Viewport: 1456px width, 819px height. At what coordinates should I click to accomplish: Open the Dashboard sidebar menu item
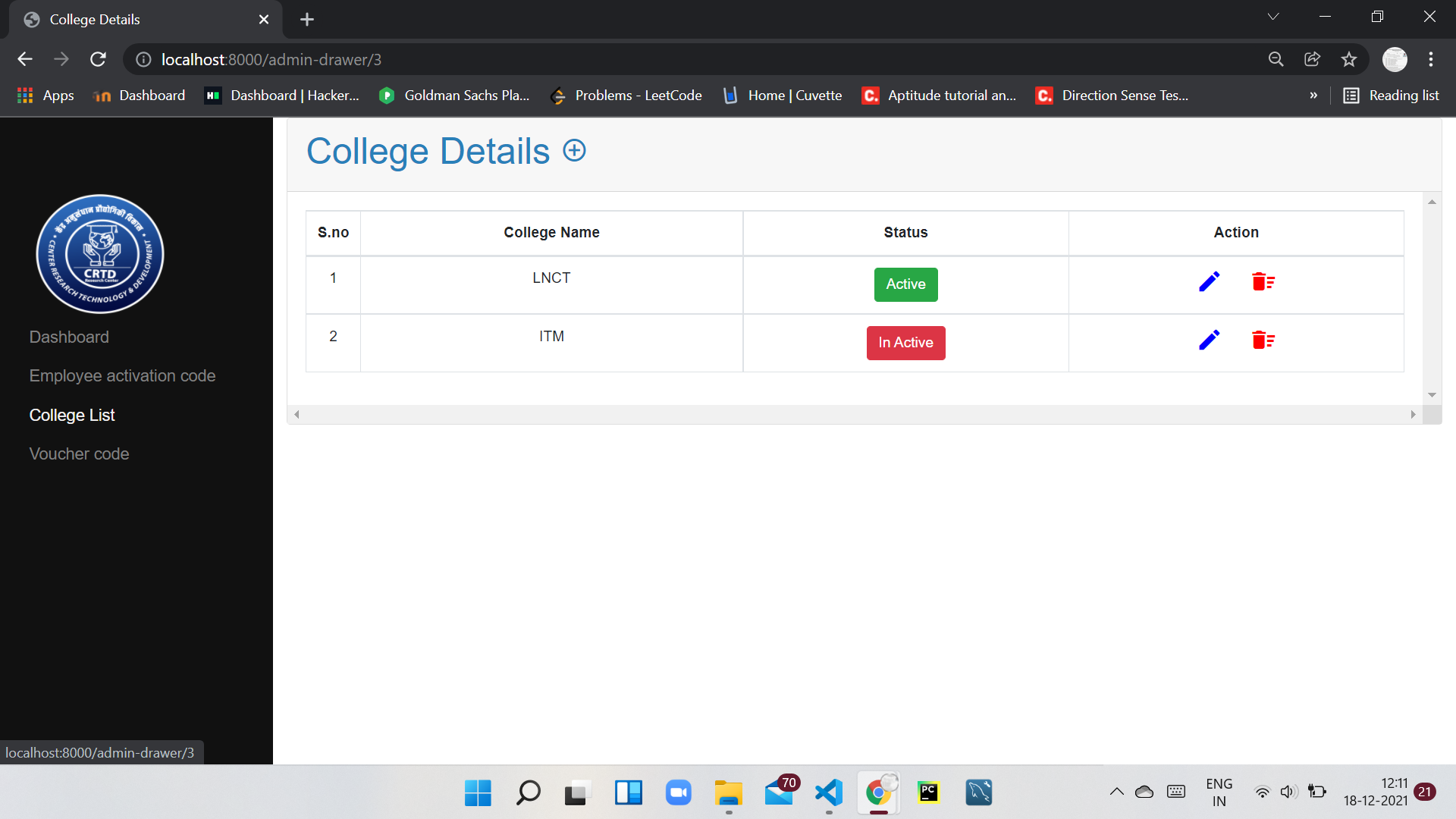69,337
